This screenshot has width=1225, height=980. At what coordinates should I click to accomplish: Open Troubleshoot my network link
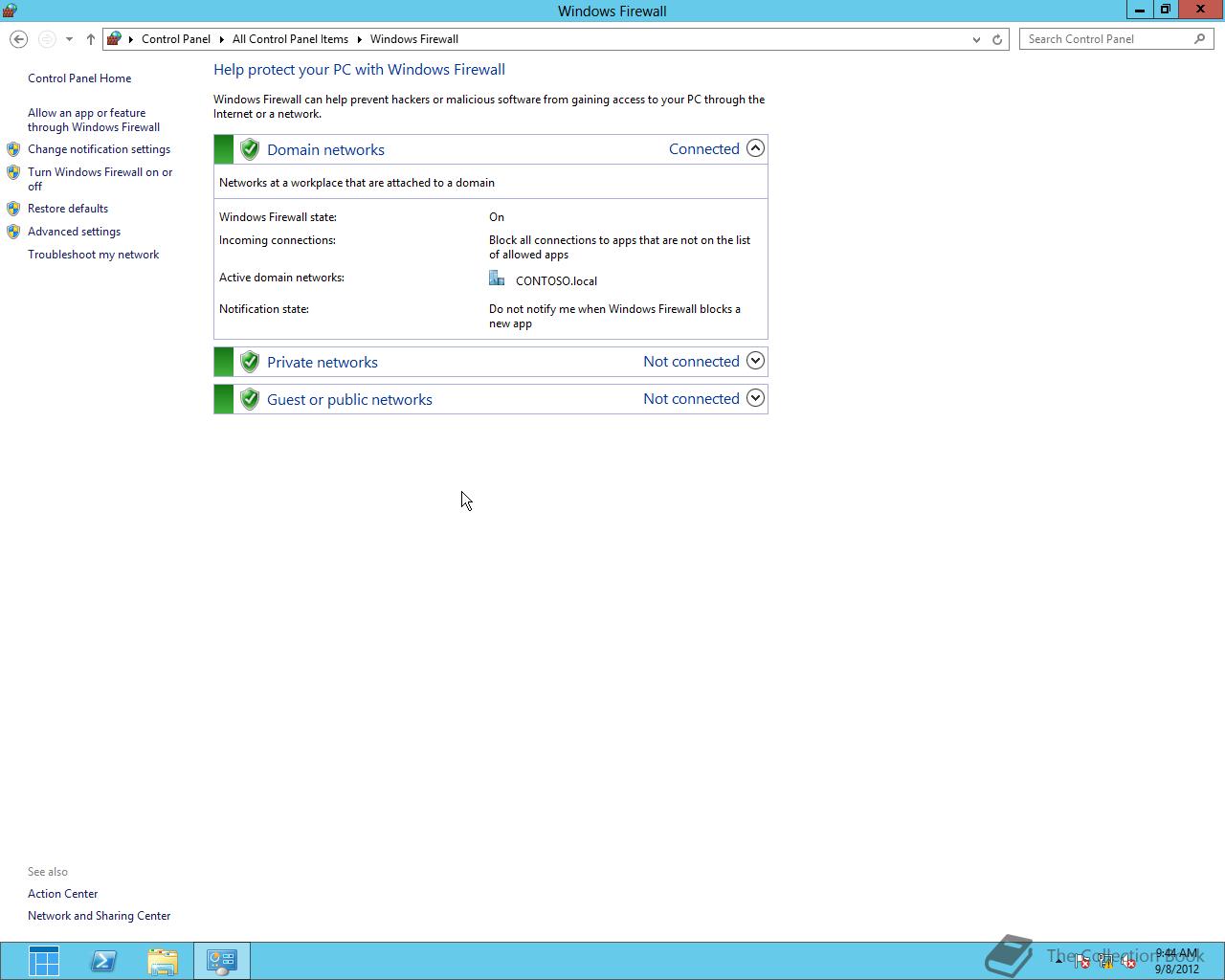(x=93, y=255)
